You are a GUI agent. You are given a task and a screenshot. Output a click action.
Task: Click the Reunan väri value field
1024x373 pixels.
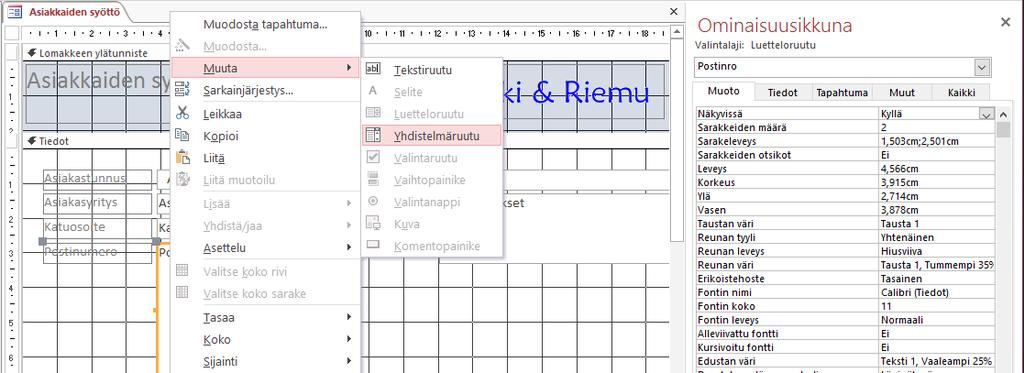[936, 265]
